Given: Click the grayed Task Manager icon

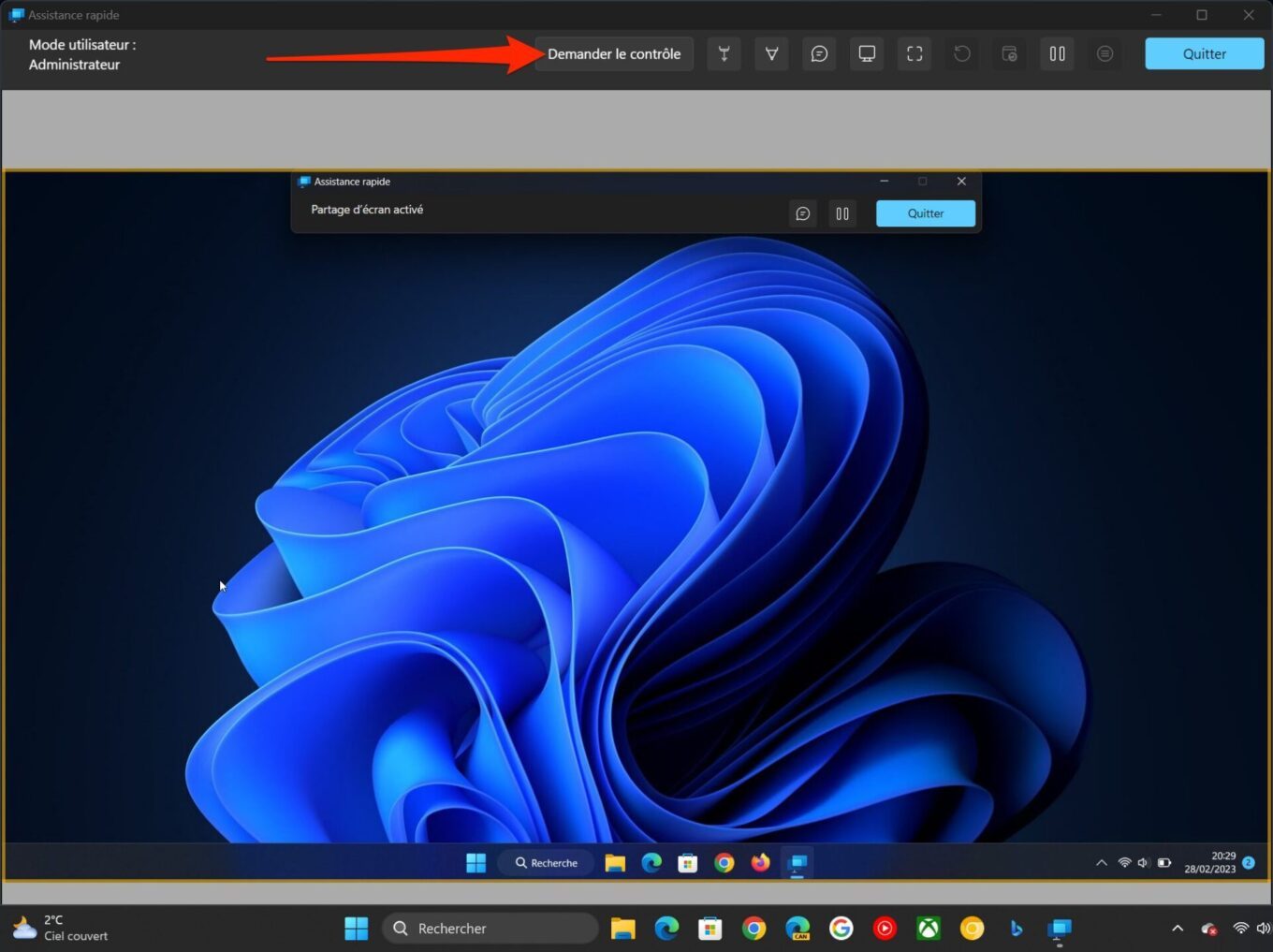Looking at the screenshot, I should (1010, 54).
